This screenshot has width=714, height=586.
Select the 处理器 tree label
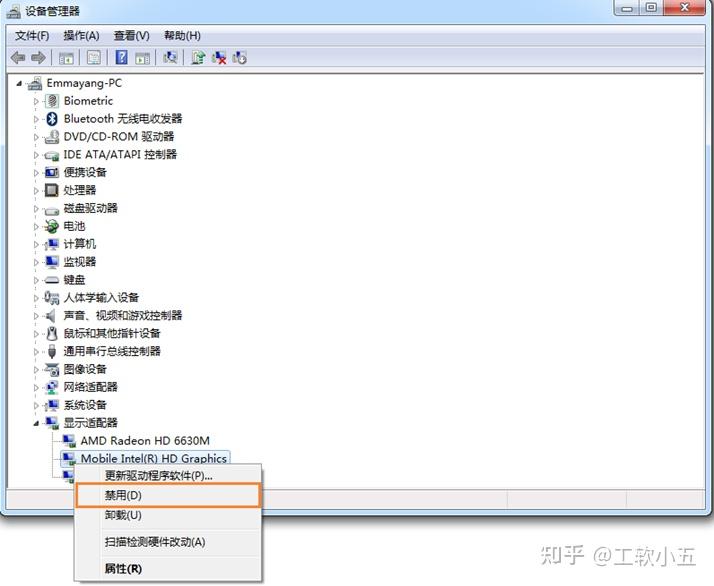(x=80, y=190)
